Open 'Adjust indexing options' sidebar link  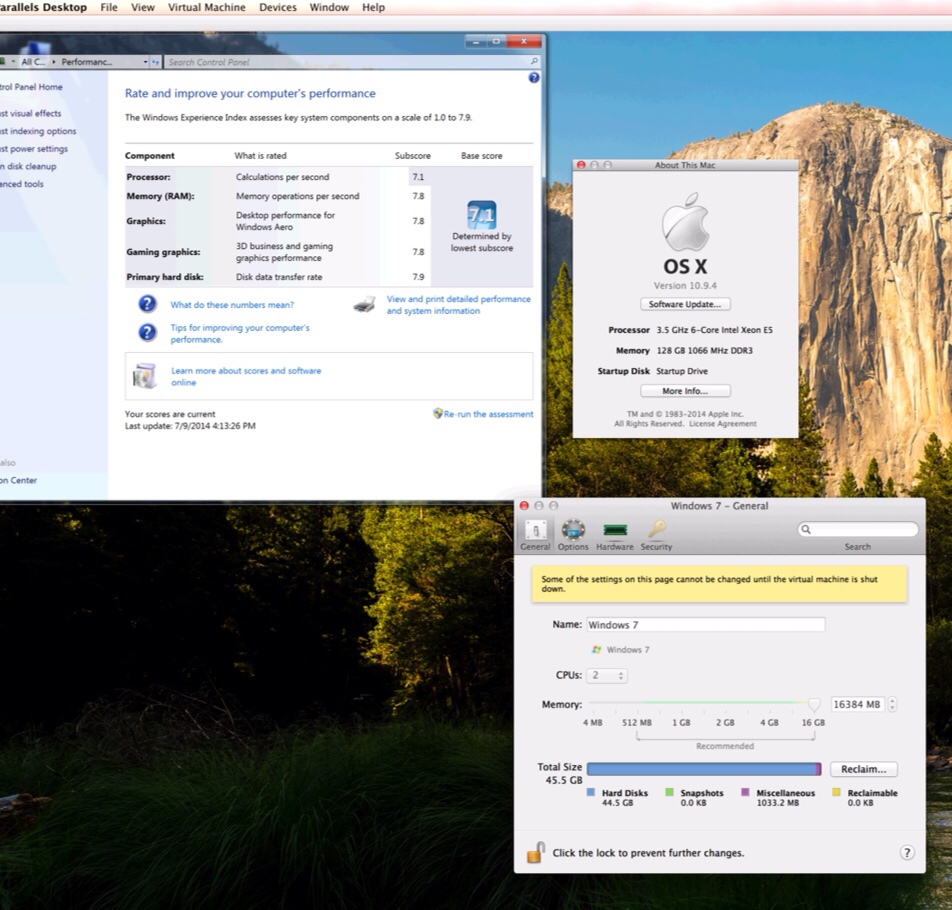point(38,131)
